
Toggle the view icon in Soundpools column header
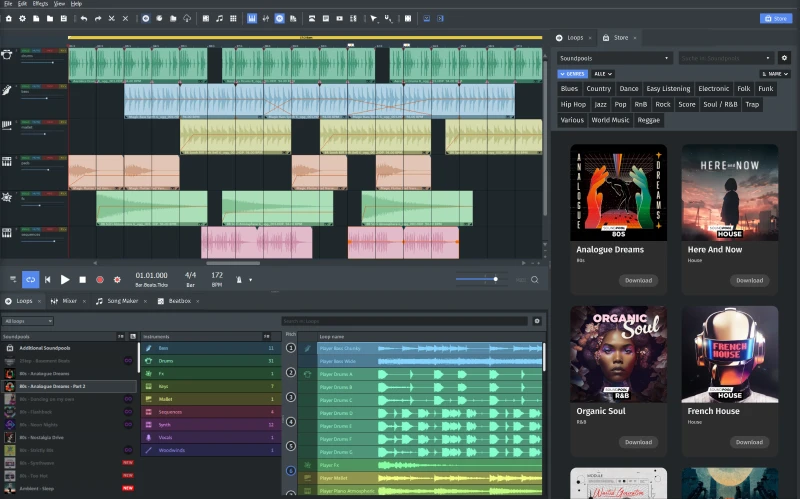tap(133, 336)
